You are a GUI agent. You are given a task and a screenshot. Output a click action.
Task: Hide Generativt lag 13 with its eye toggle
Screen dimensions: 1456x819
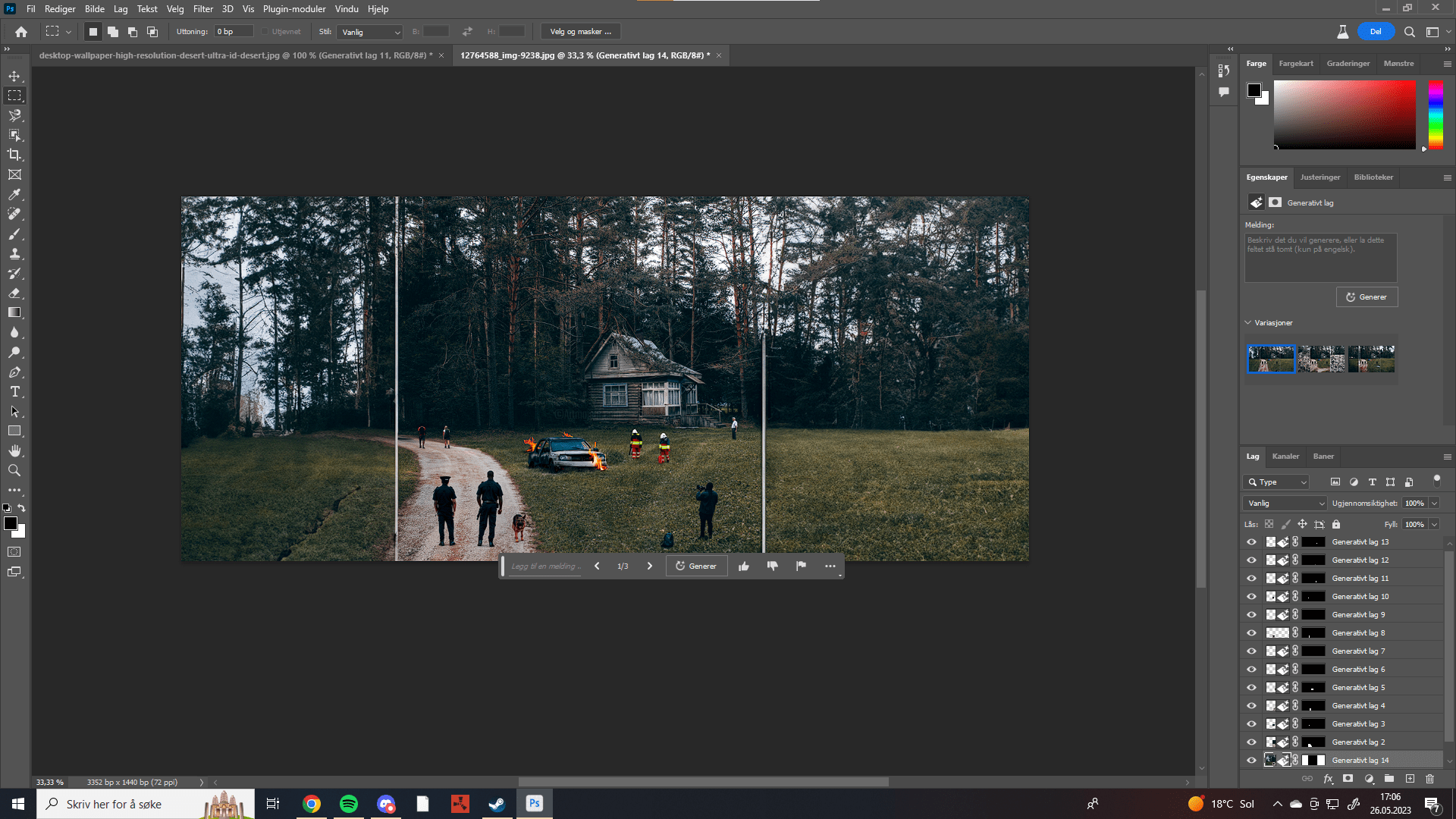(1251, 541)
